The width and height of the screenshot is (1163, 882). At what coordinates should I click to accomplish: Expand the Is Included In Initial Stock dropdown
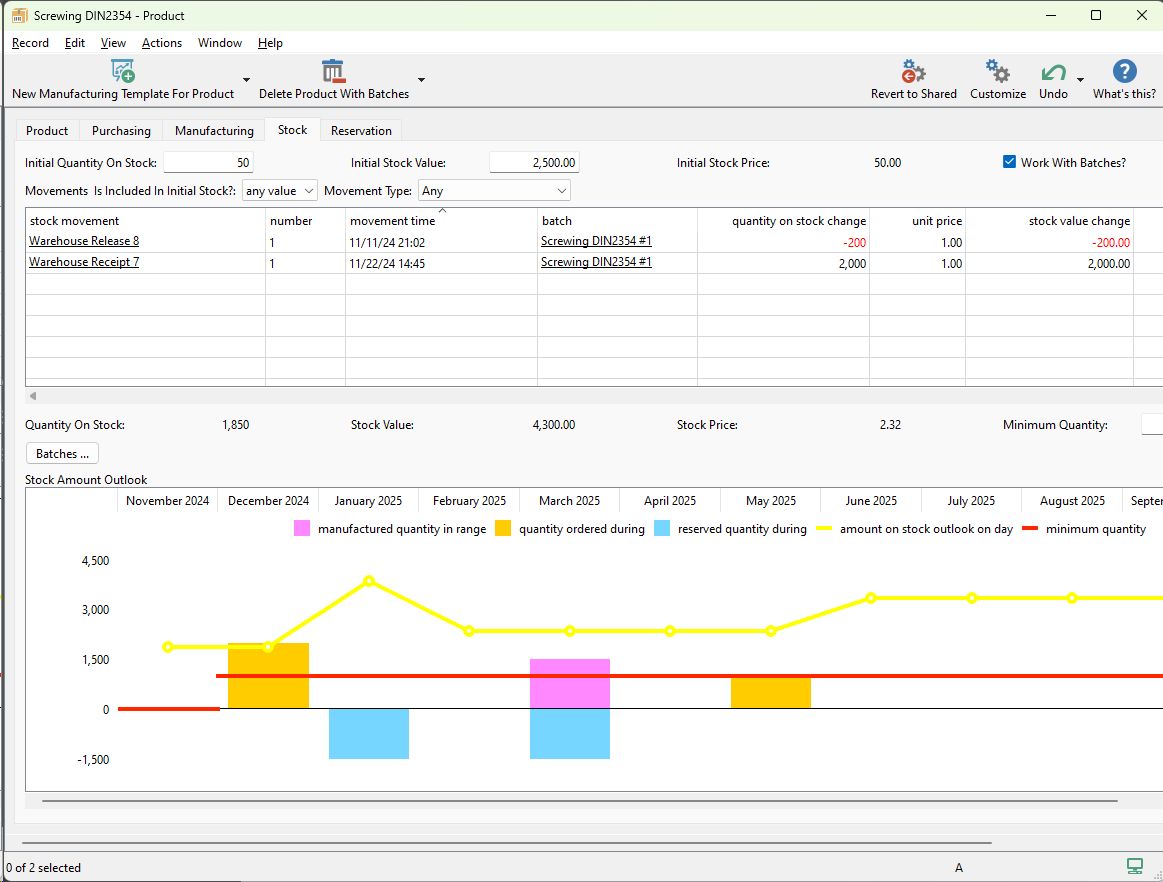(280, 190)
